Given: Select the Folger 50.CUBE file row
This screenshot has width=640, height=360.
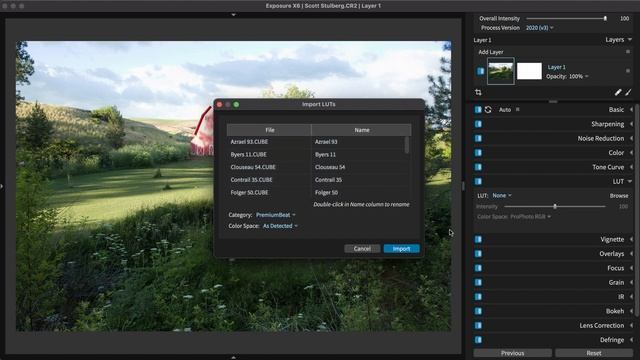Looking at the screenshot, I should 269,192.
